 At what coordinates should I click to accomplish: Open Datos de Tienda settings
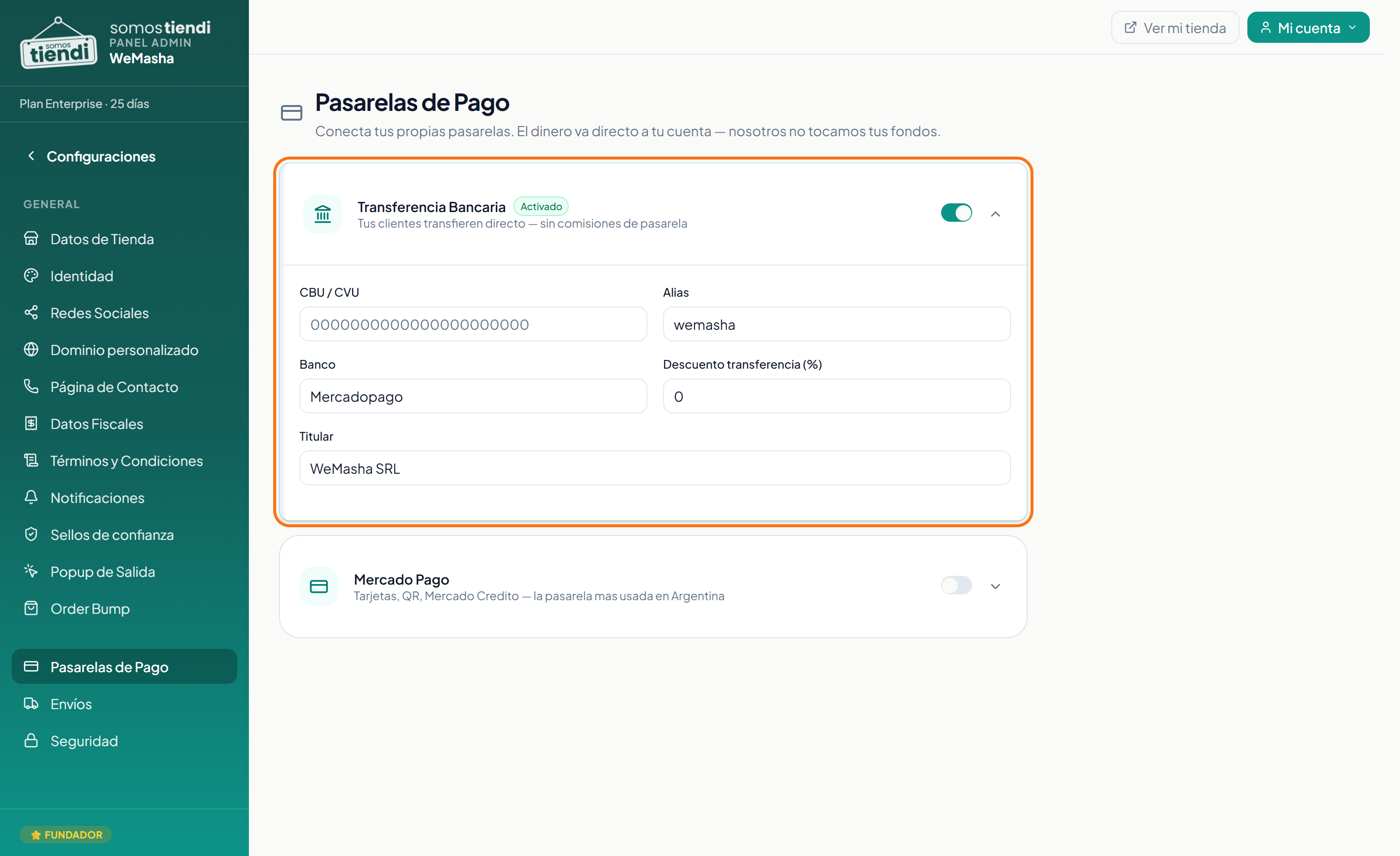[124, 239]
